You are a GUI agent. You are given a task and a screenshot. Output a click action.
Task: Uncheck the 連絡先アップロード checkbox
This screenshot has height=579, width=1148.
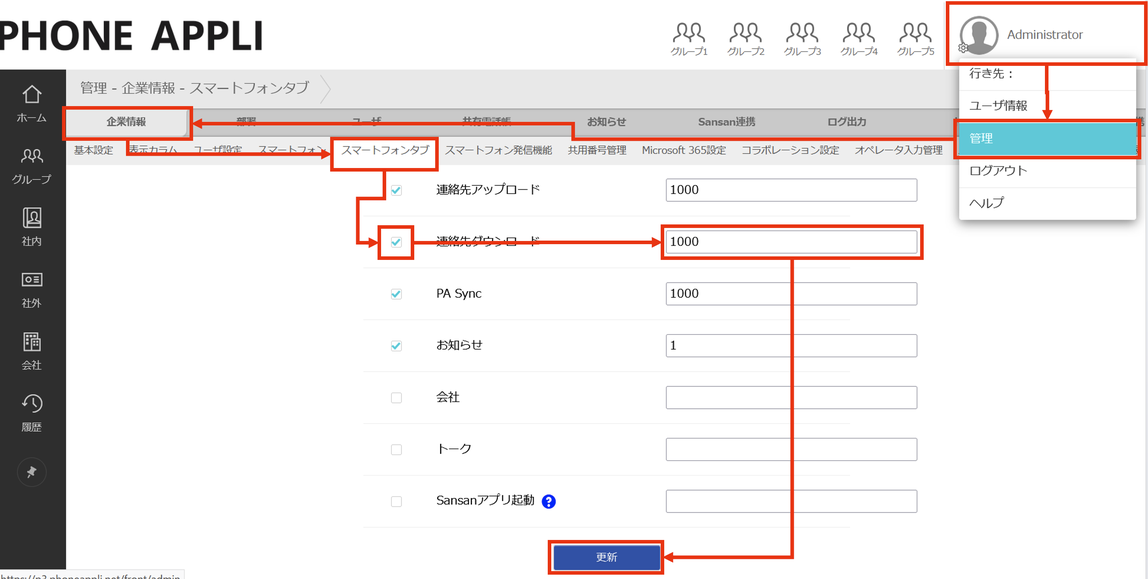pyautogui.click(x=396, y=190)
